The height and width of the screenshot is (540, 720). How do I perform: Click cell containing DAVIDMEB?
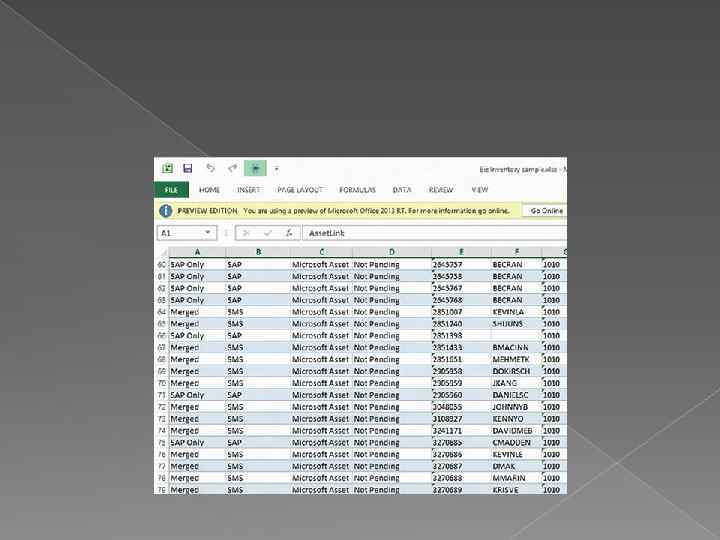point(517,431)
